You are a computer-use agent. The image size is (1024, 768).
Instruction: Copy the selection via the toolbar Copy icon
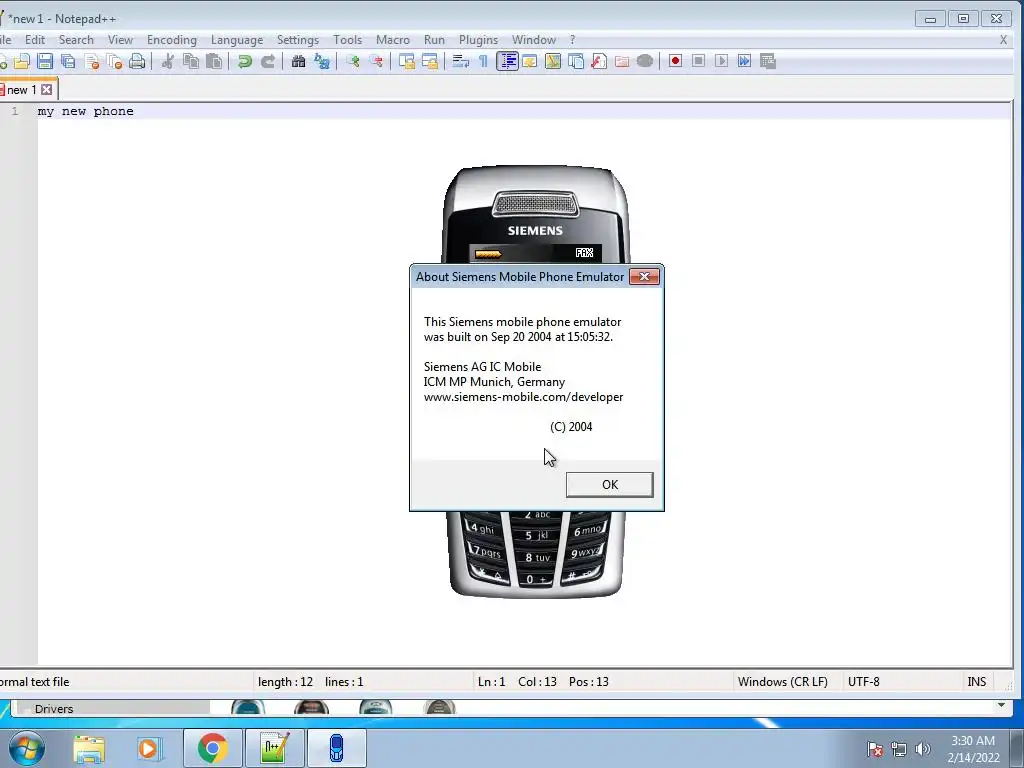click(191, 61)
